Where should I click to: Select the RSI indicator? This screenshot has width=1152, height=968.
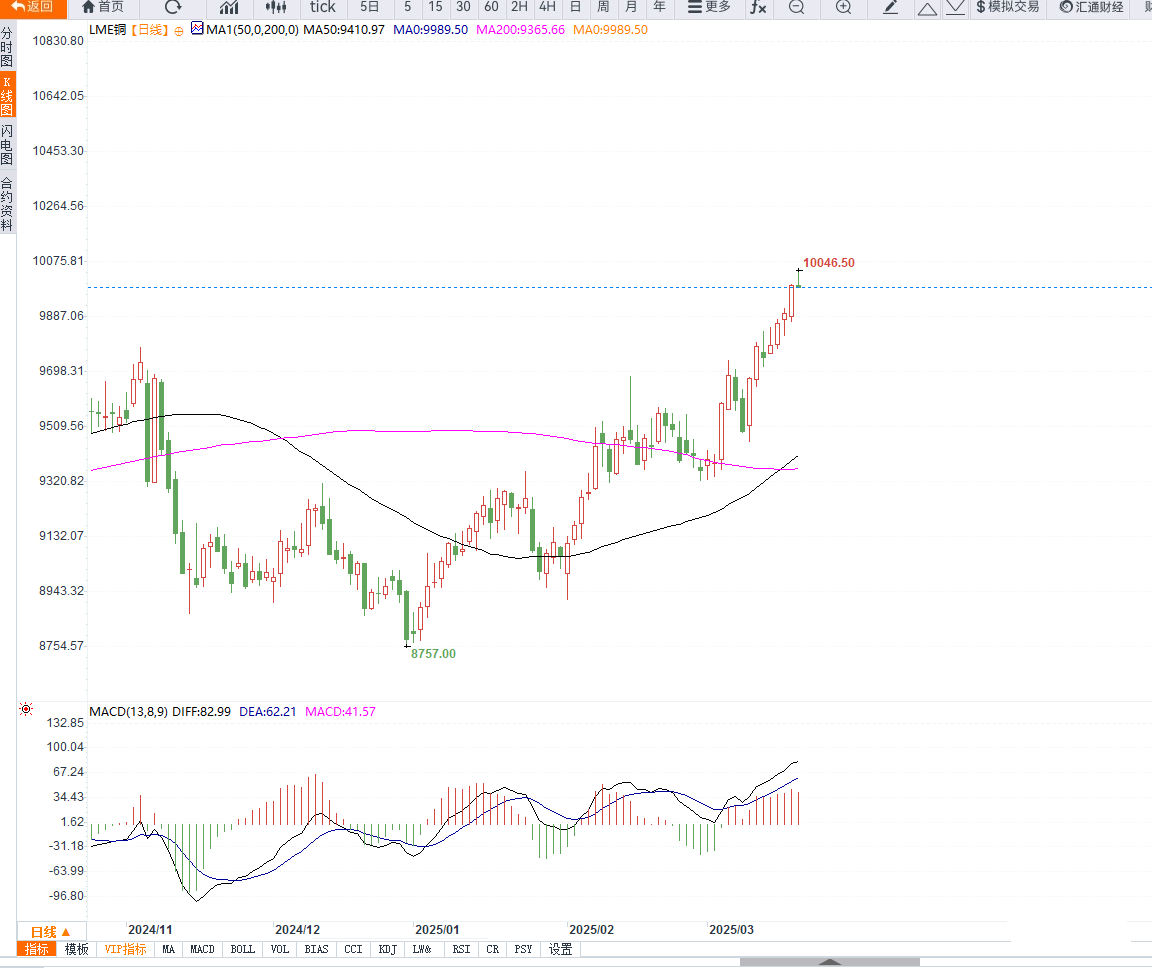tap(461, 950)
